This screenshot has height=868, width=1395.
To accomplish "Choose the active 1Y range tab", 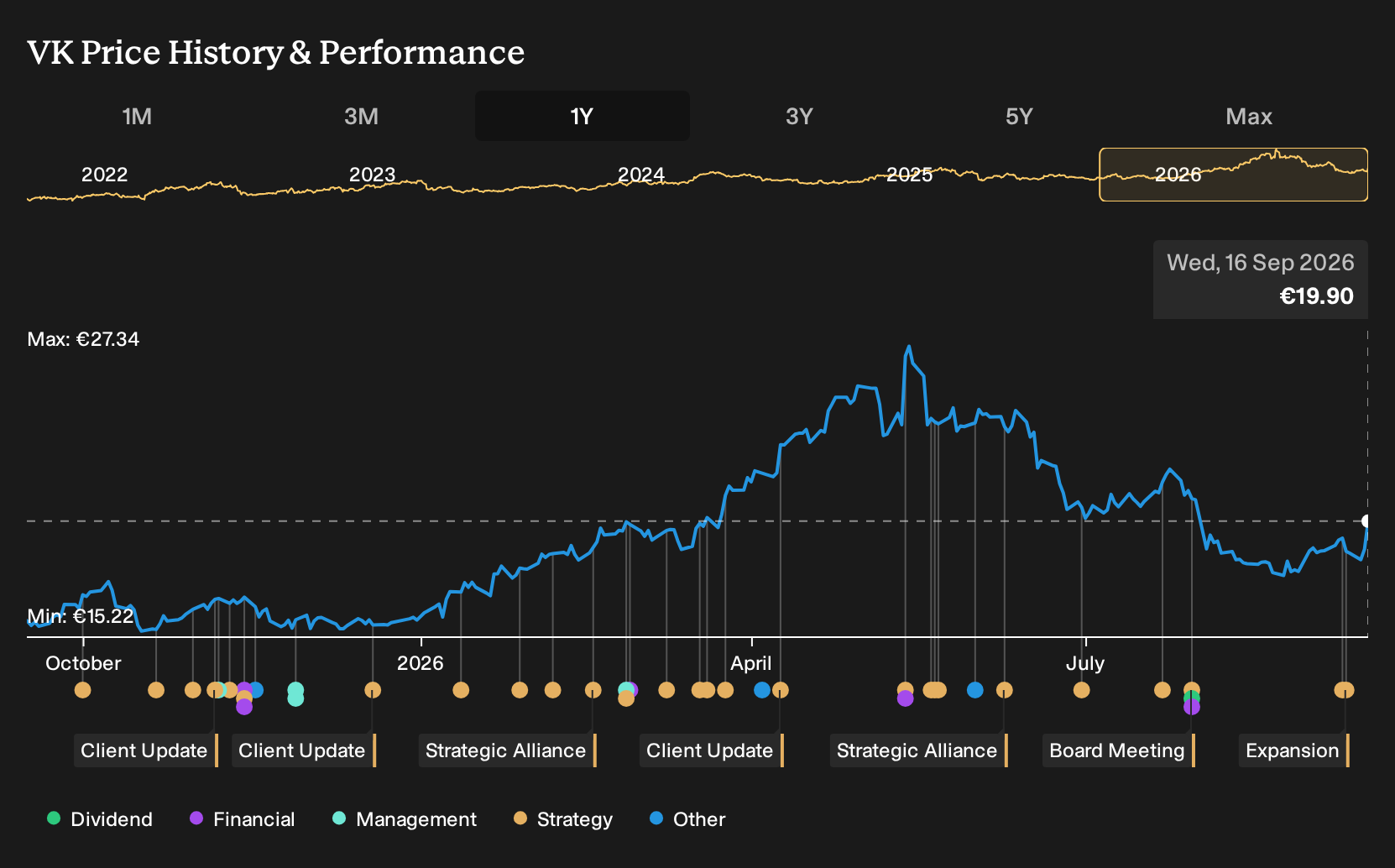I will (582, 116).
